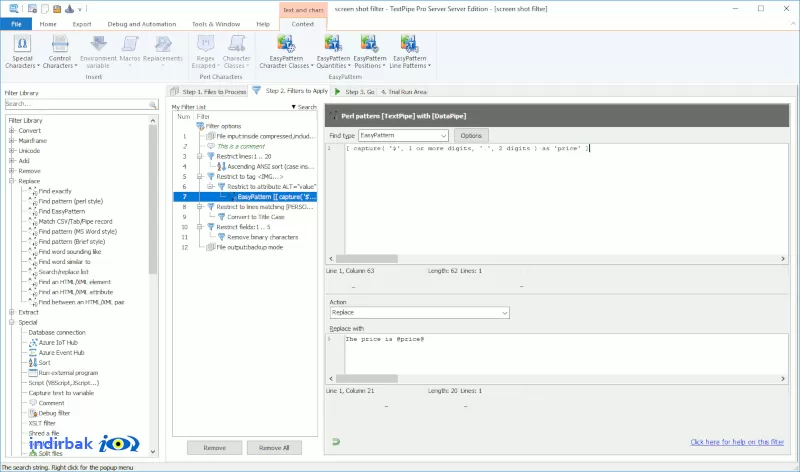Expand the Extract library node
The image size is (800, 472).
coord(12,312)
